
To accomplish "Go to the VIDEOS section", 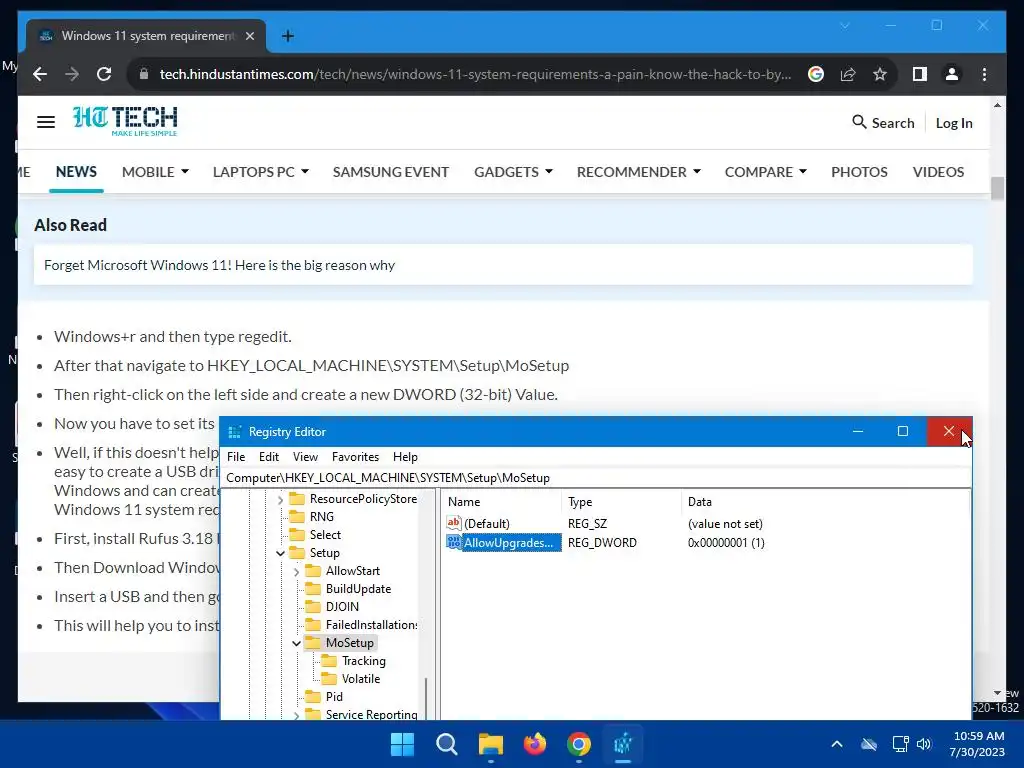I will (938, 172).
